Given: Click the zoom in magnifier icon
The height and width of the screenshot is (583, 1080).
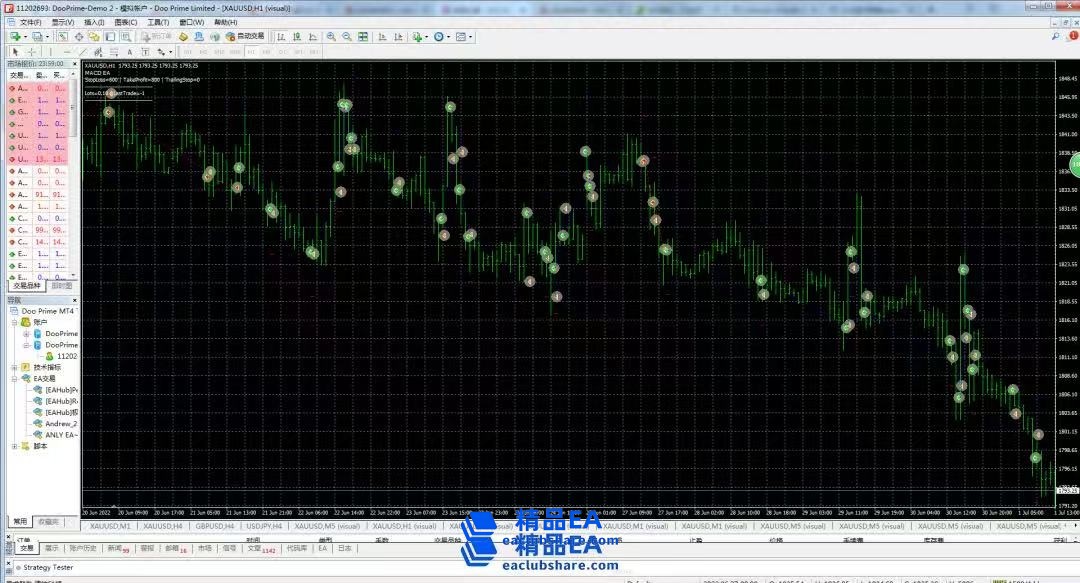Looking at the screenshot, I should [x=331, y=37].
